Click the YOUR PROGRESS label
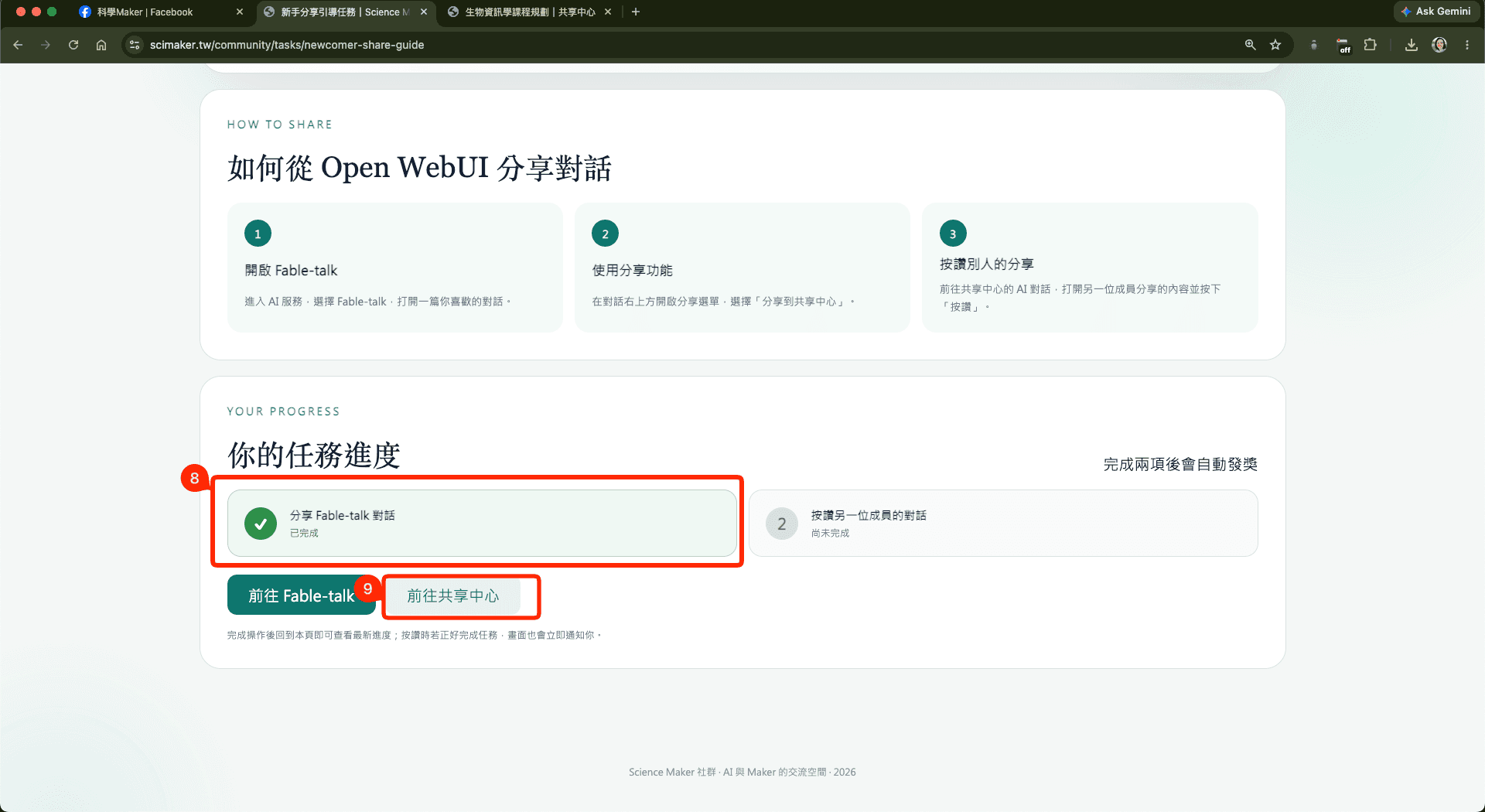This screenshot has width=1485, height=812. 283,411
